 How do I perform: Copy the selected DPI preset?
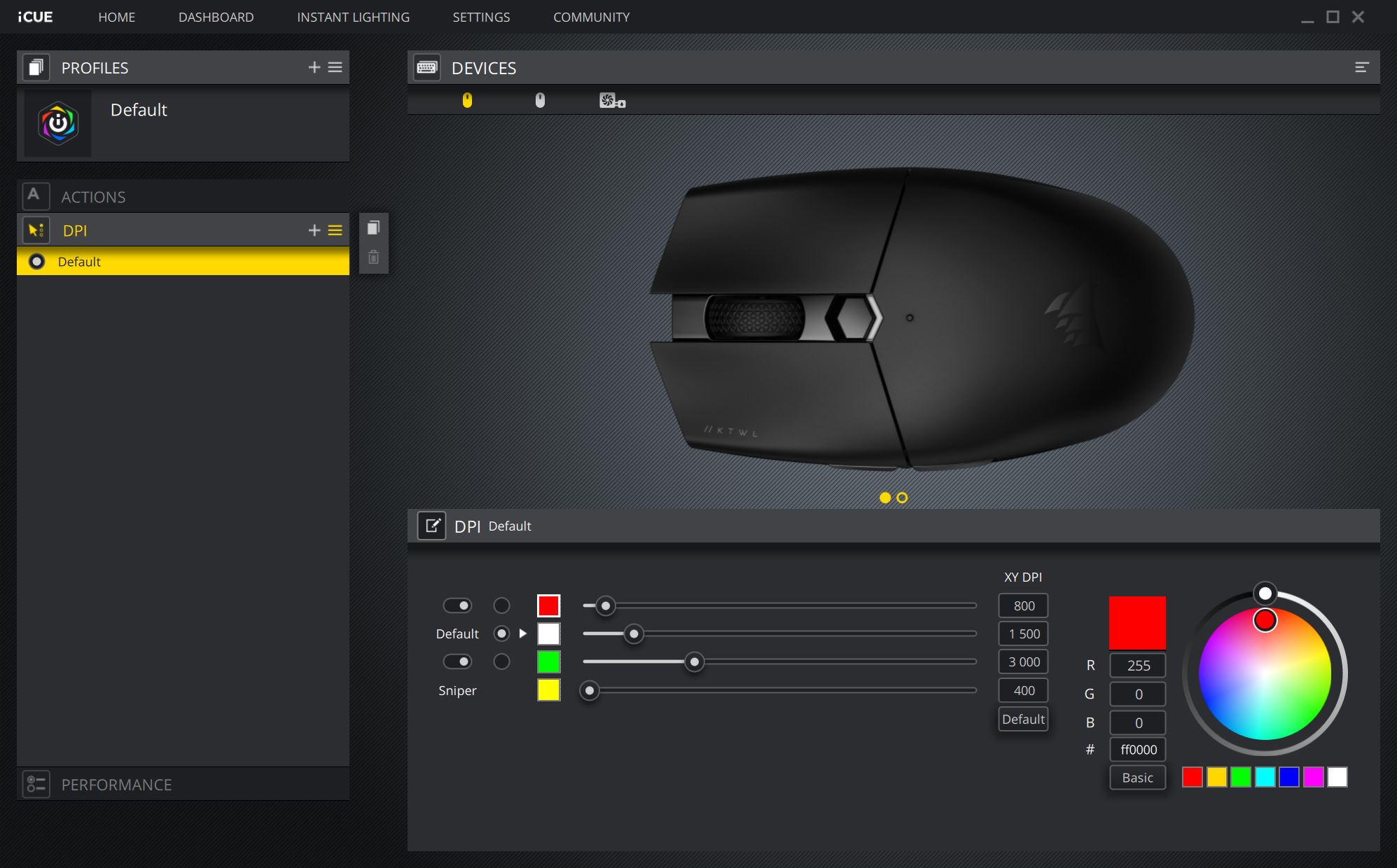(374, 227)
